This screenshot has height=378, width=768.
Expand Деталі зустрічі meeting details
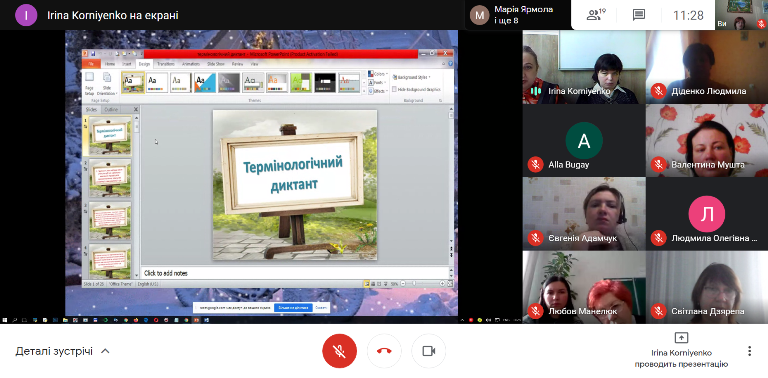tap(63, 351)
